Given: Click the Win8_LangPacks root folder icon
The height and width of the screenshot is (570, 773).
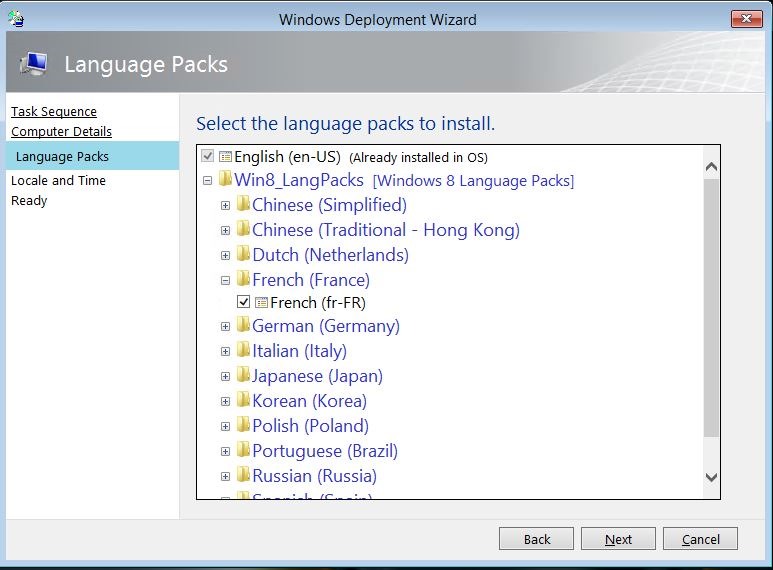Looking at the screenshot, I should click(x=225, y=178).
